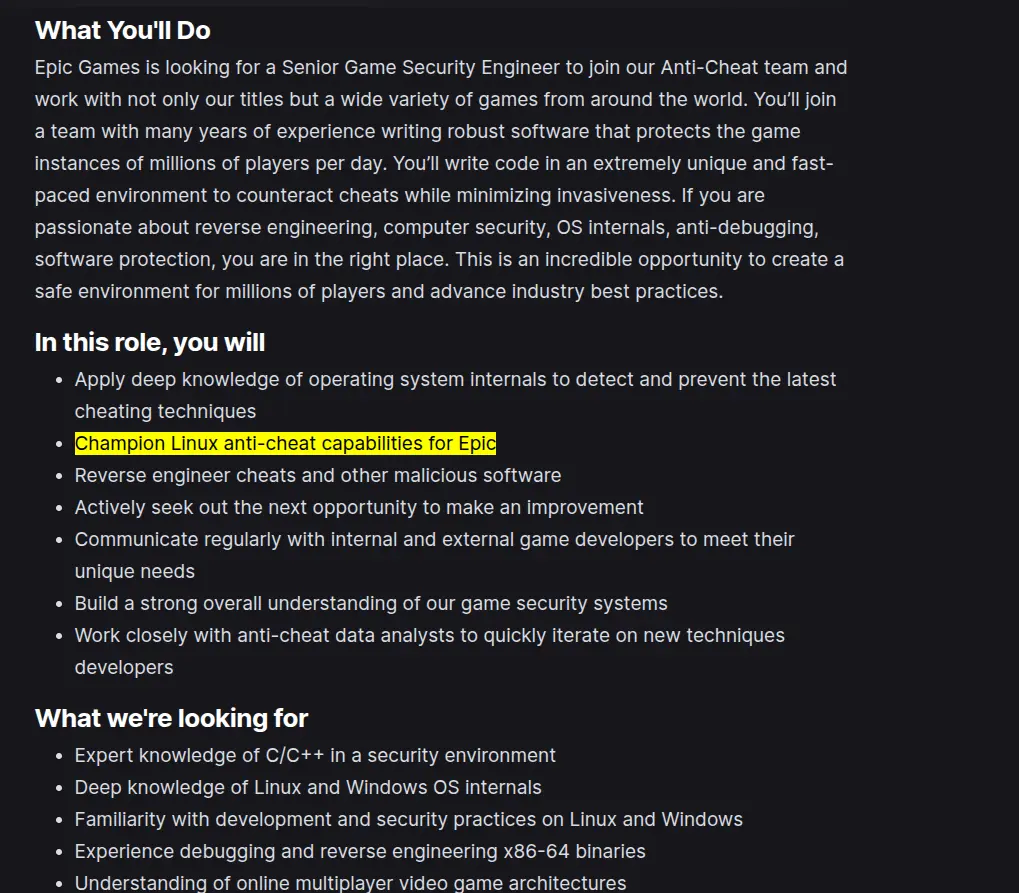Click the paragraph line starting "Epic Games is looking"
1019x893 pixels.
[441, 68]
